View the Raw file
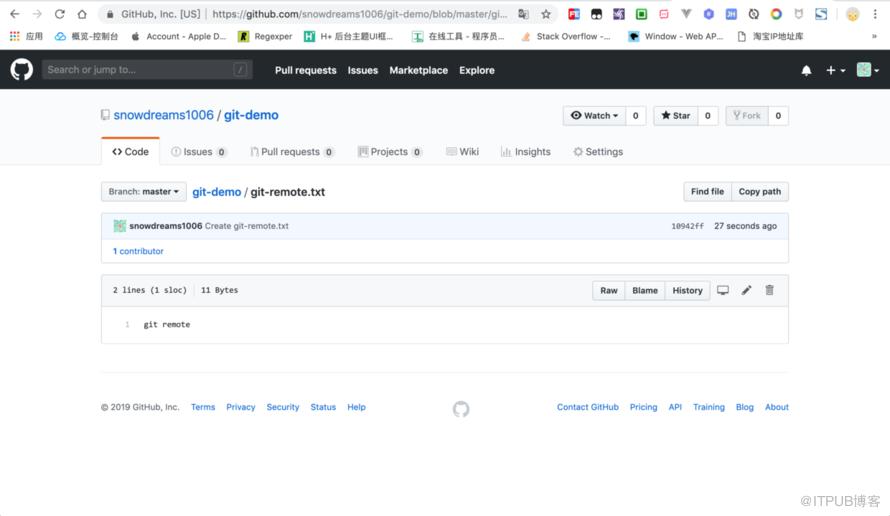This screenshot has height=516, width=890. click(x=608, y=291)
